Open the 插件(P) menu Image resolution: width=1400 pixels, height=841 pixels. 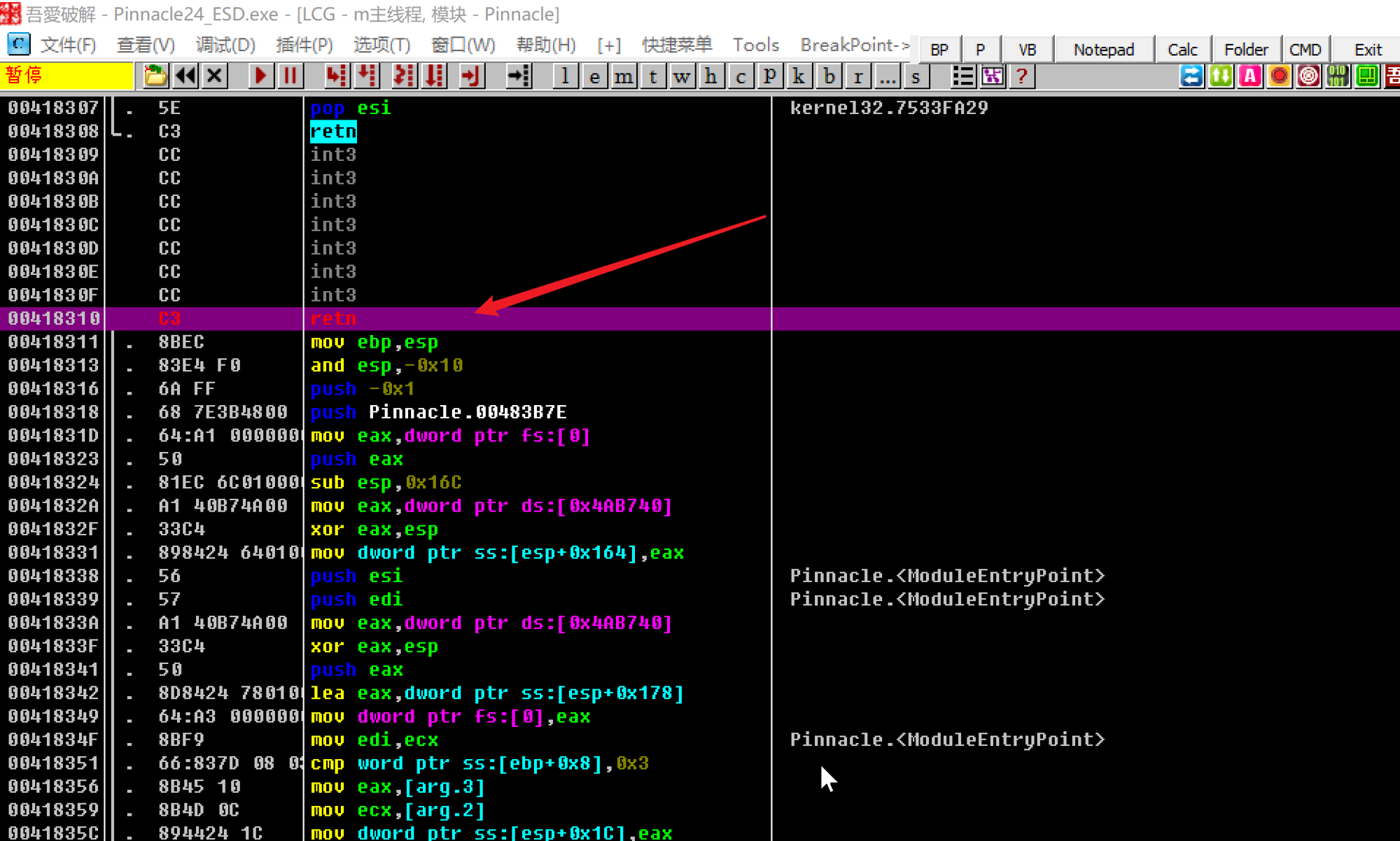pos(304,45)
